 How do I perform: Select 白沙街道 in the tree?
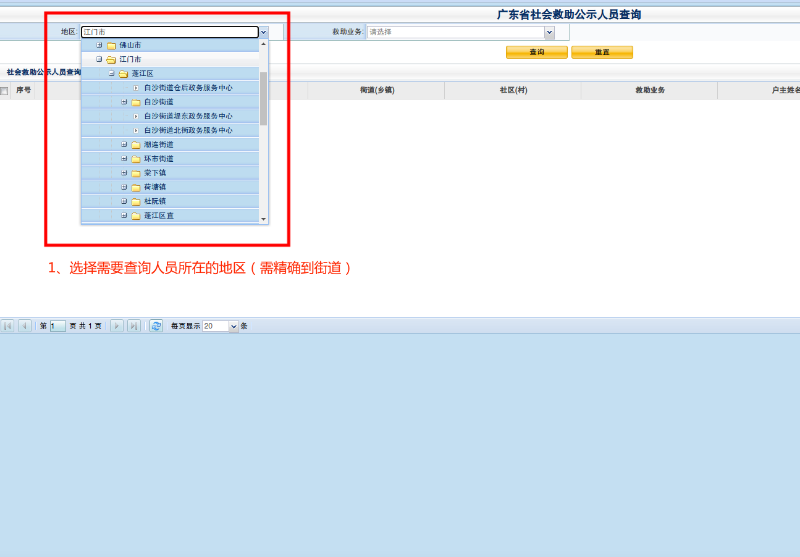click(x=159, y=102)
